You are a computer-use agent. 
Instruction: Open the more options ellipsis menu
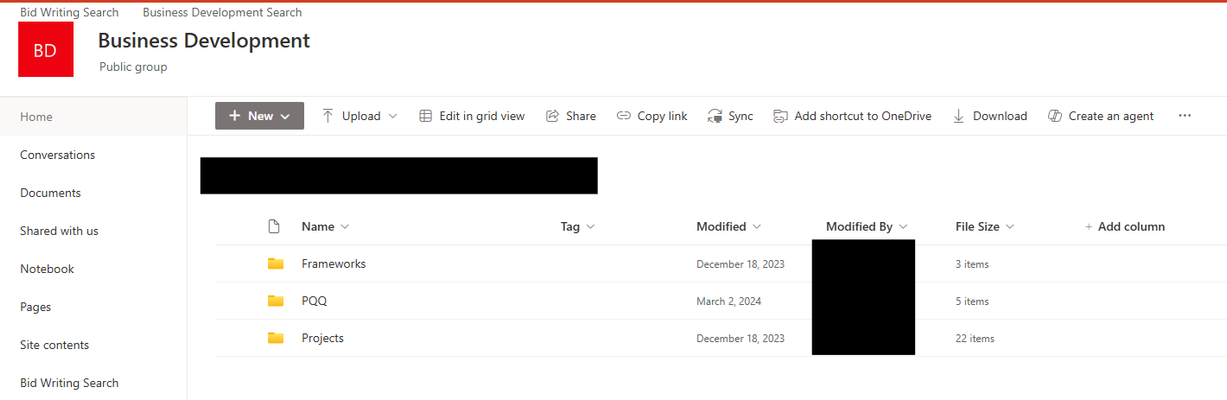[x=1185, y=116]
